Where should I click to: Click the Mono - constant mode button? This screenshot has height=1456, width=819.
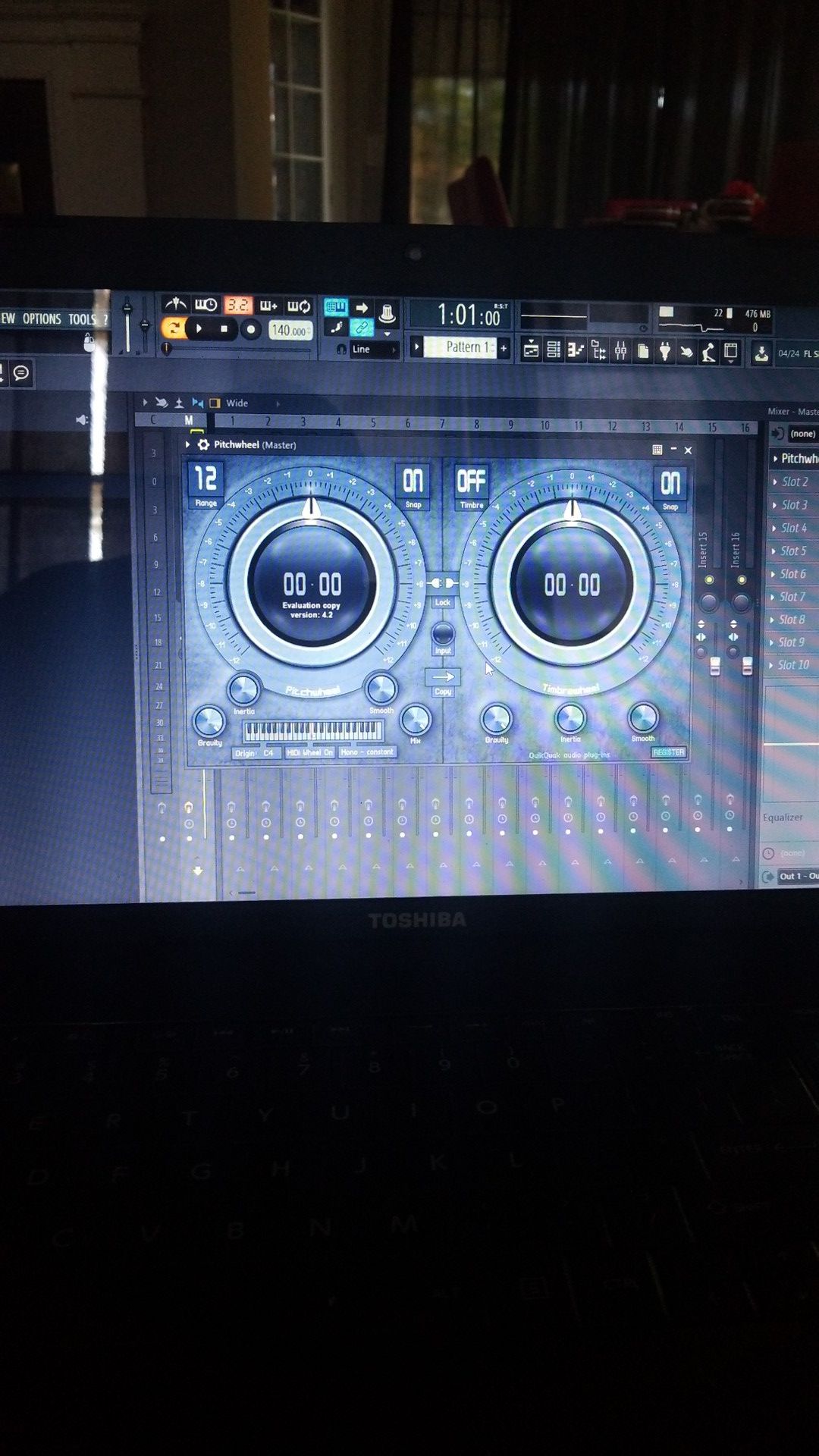point(367,752)
